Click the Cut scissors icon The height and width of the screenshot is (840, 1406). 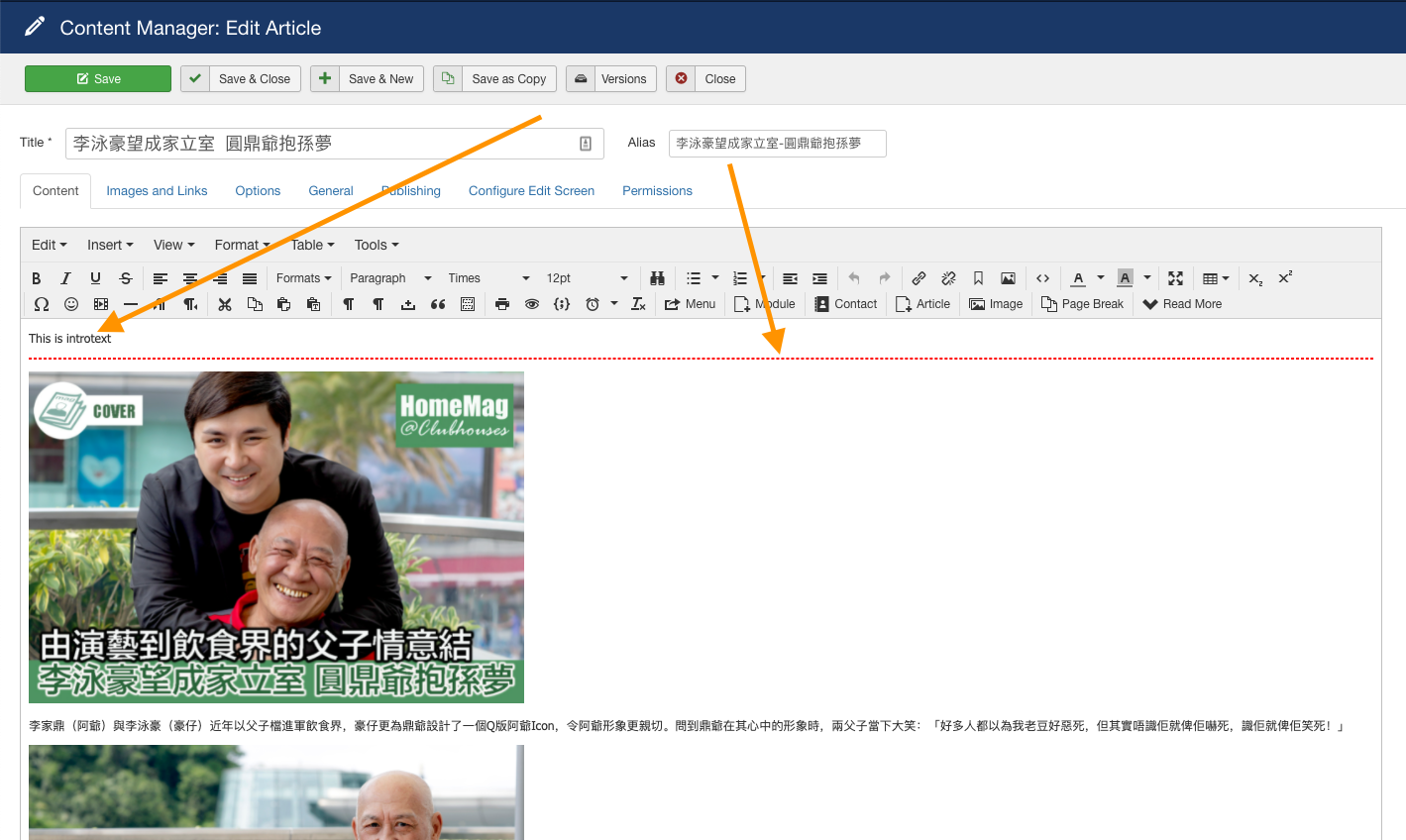[x=225, y=304]
